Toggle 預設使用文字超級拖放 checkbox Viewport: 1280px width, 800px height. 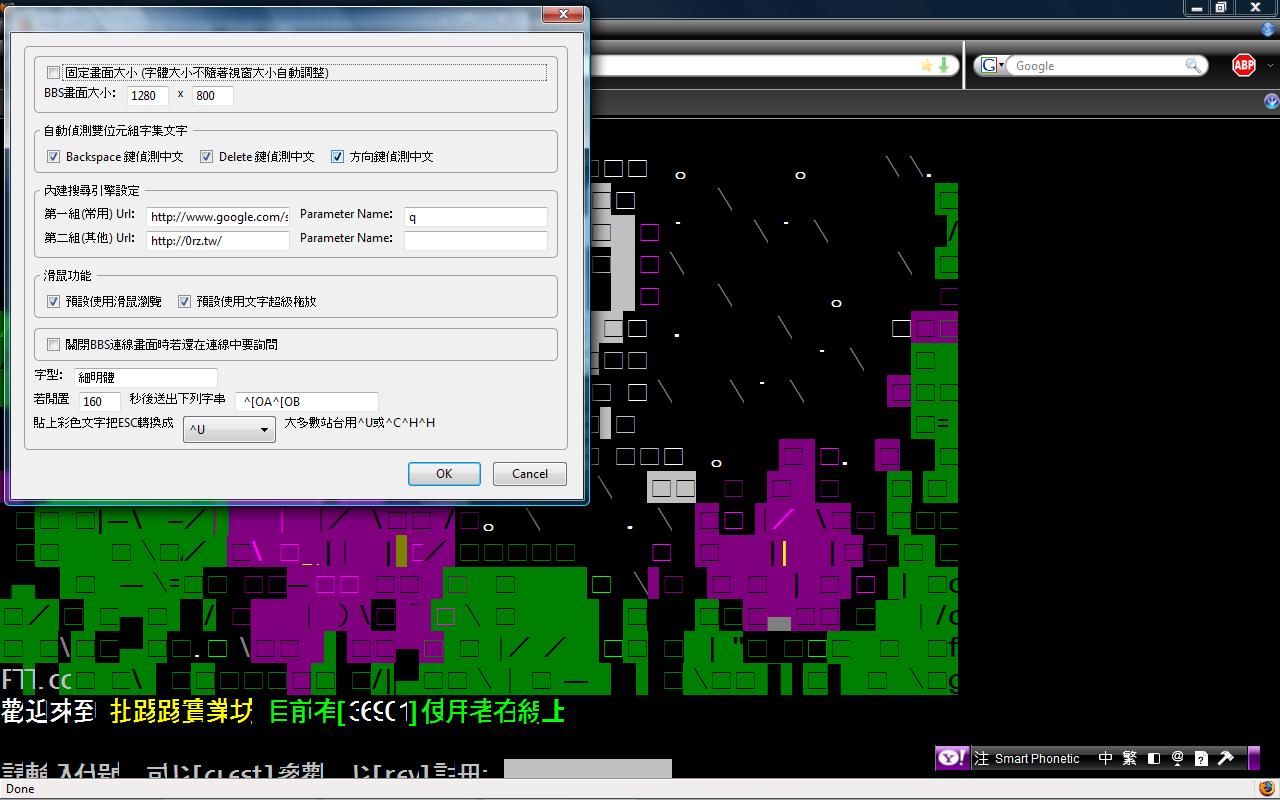[x=185, y=301]
